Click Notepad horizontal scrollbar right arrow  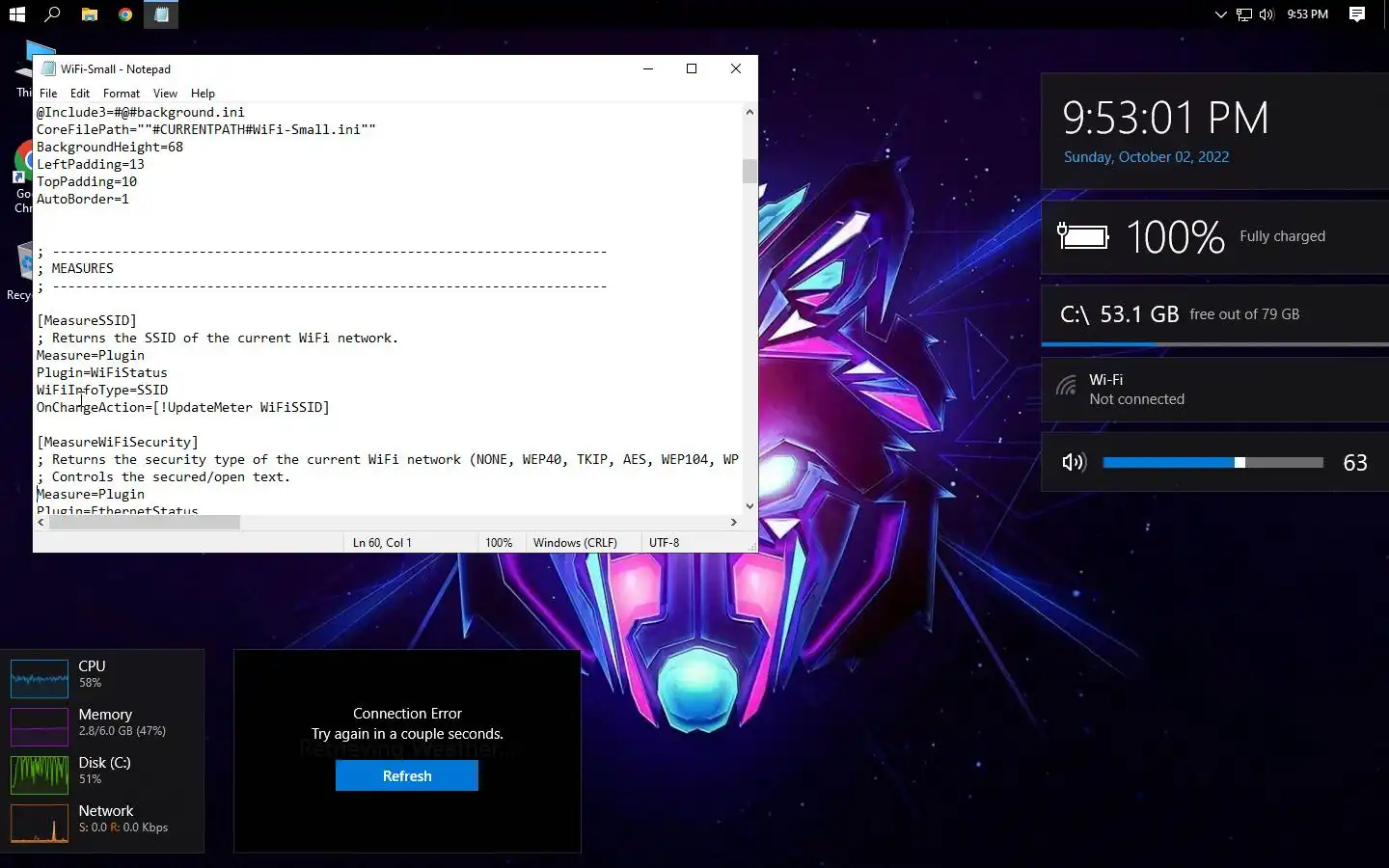coord(734,522)
